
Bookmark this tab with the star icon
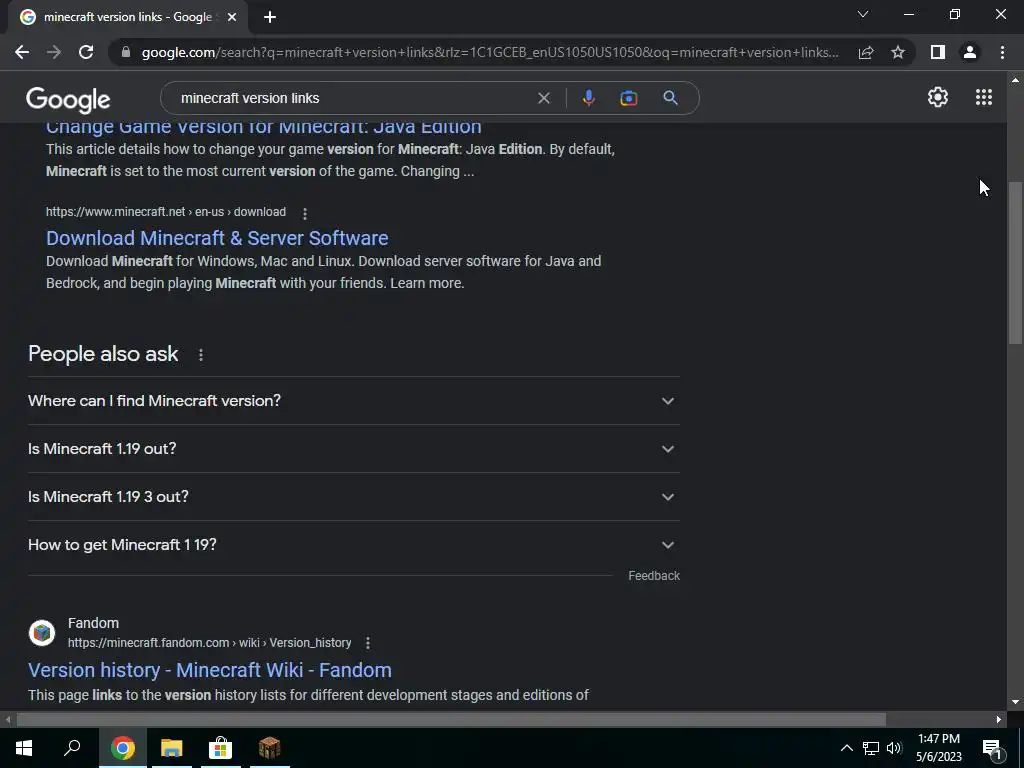point(898,52)
